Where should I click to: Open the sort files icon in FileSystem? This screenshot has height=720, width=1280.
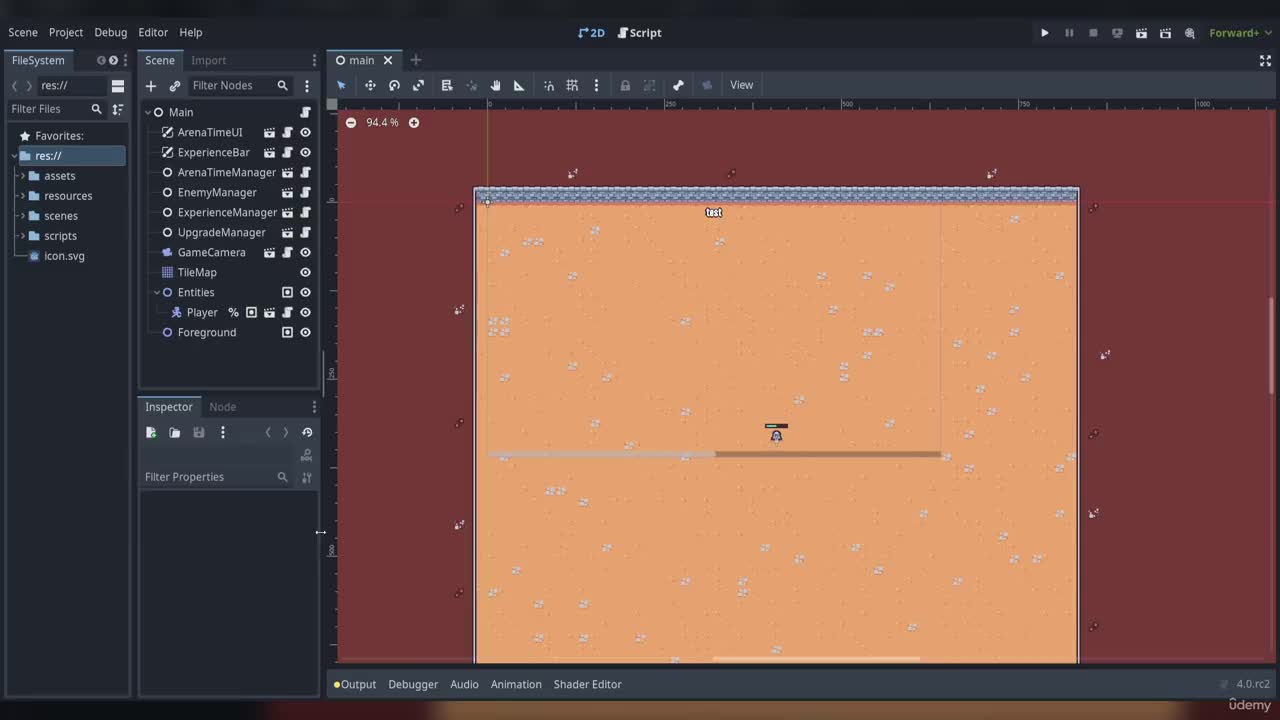[118, 109]
